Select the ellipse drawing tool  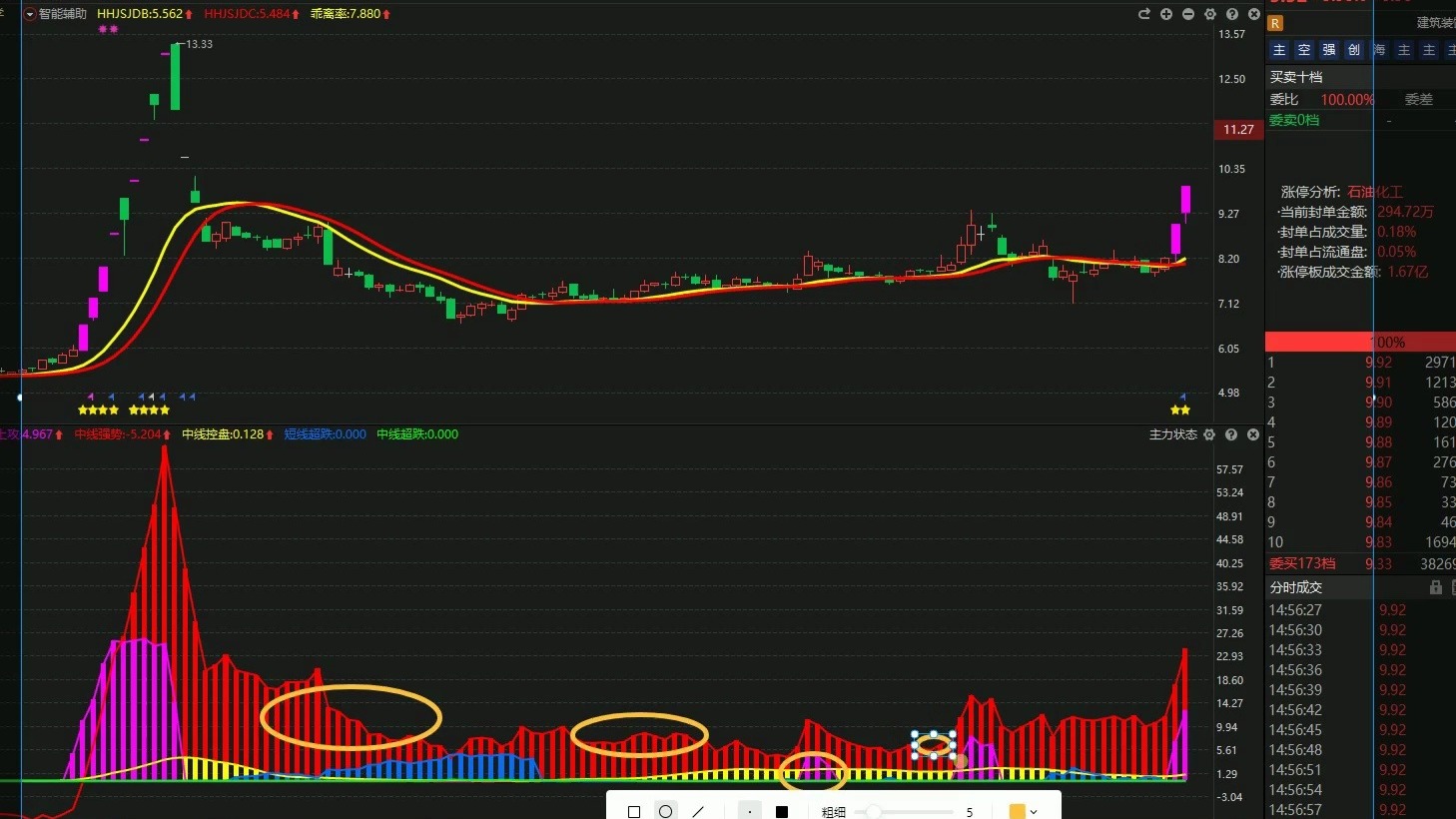666,811
